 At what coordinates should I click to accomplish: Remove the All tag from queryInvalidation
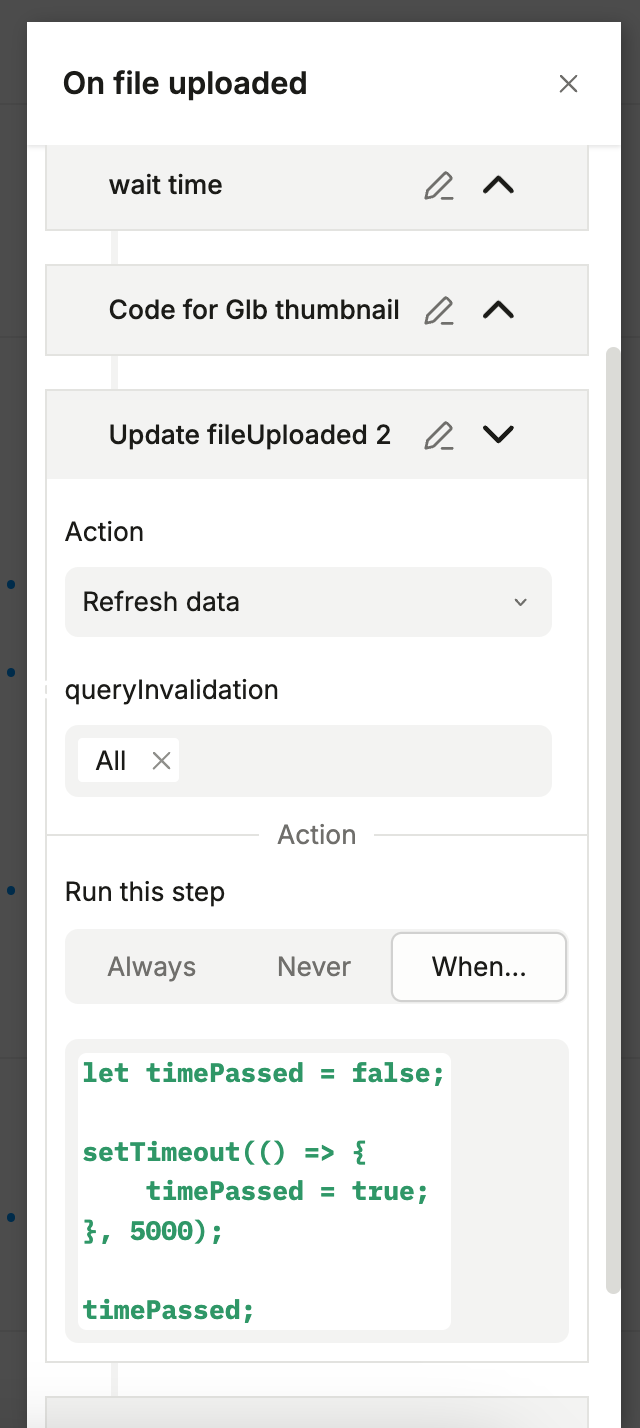pos(161,762)
